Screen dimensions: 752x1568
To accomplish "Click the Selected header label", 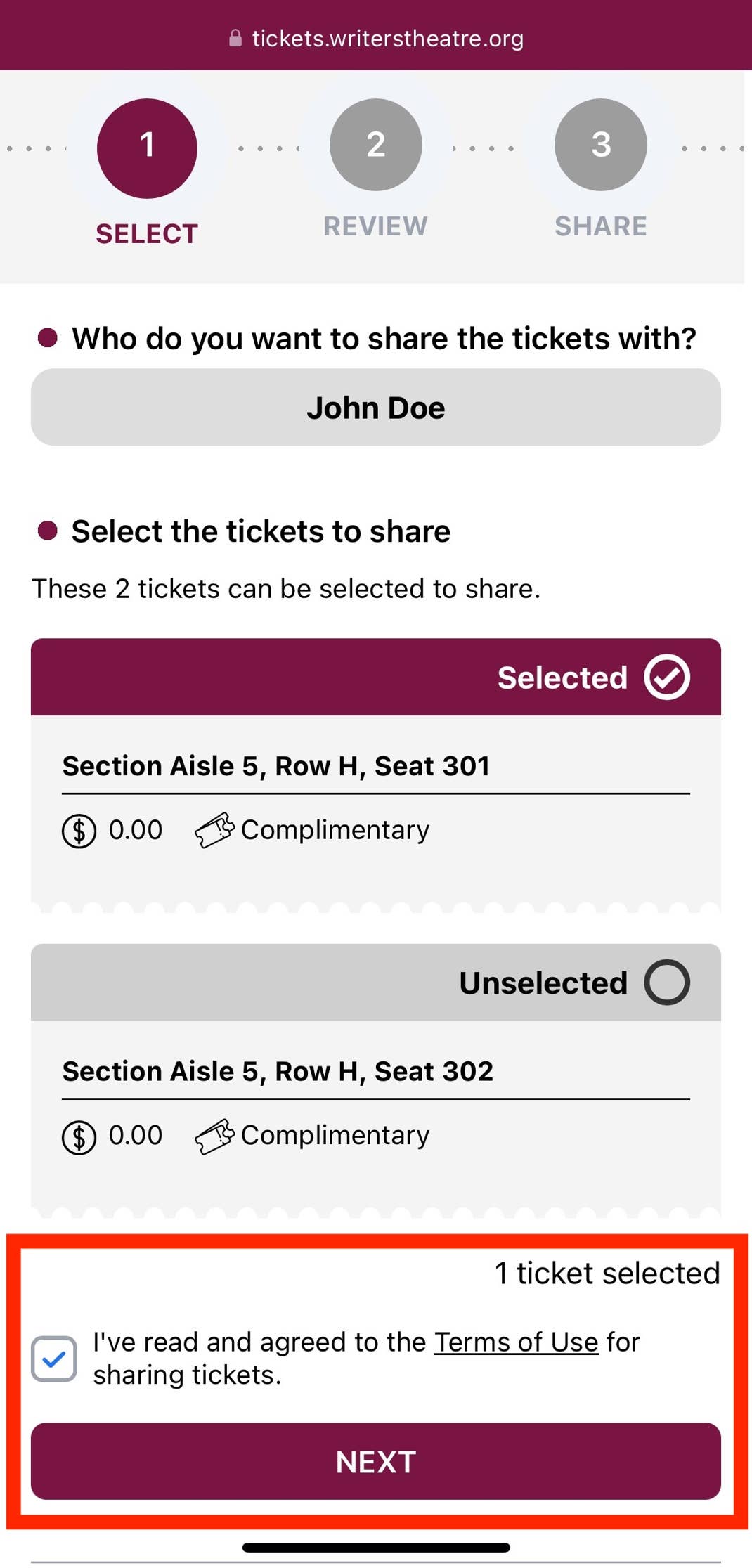I will tap(562, 678).
